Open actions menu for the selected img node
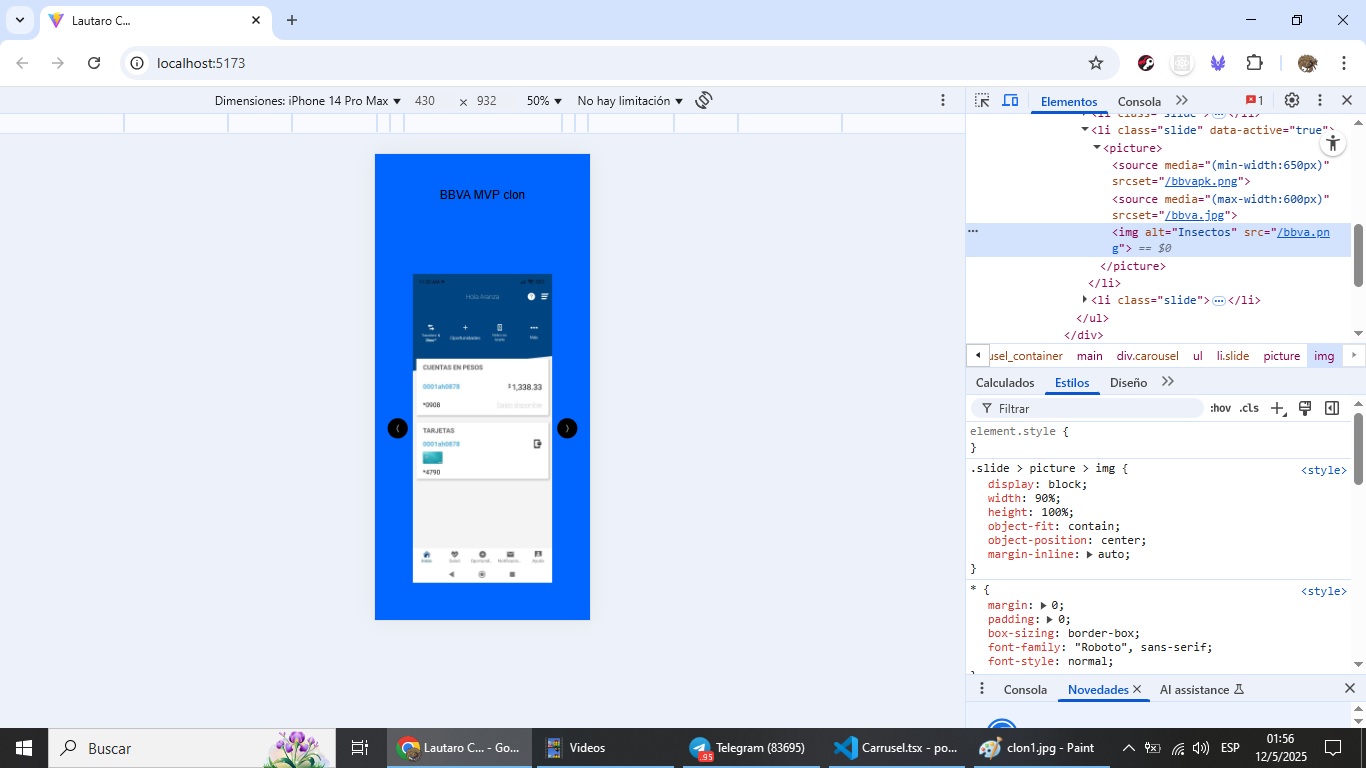Image resolution: width=1366 pixels, height=768 pixels. point(973,231)
